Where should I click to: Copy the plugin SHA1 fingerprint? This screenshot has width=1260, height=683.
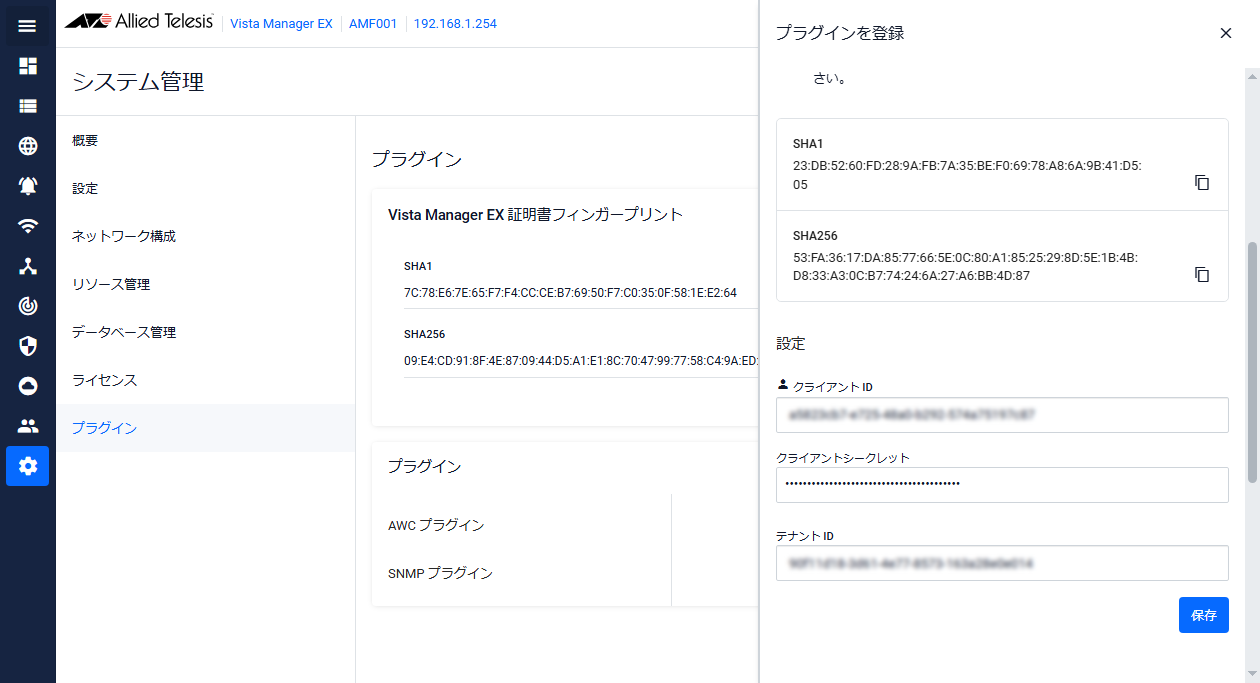pyautogui.click(x=1202, y=183)
